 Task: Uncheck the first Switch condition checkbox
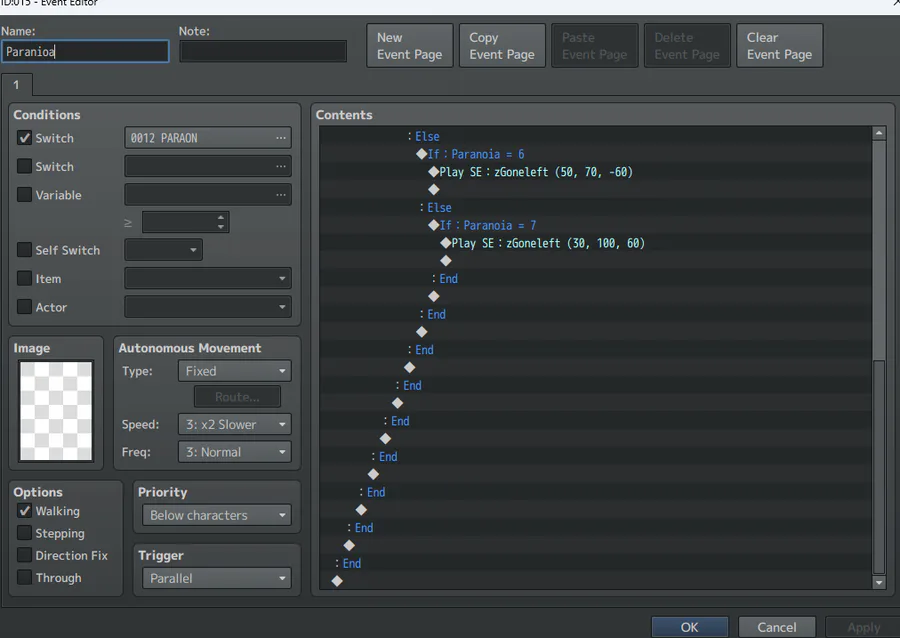24,138
